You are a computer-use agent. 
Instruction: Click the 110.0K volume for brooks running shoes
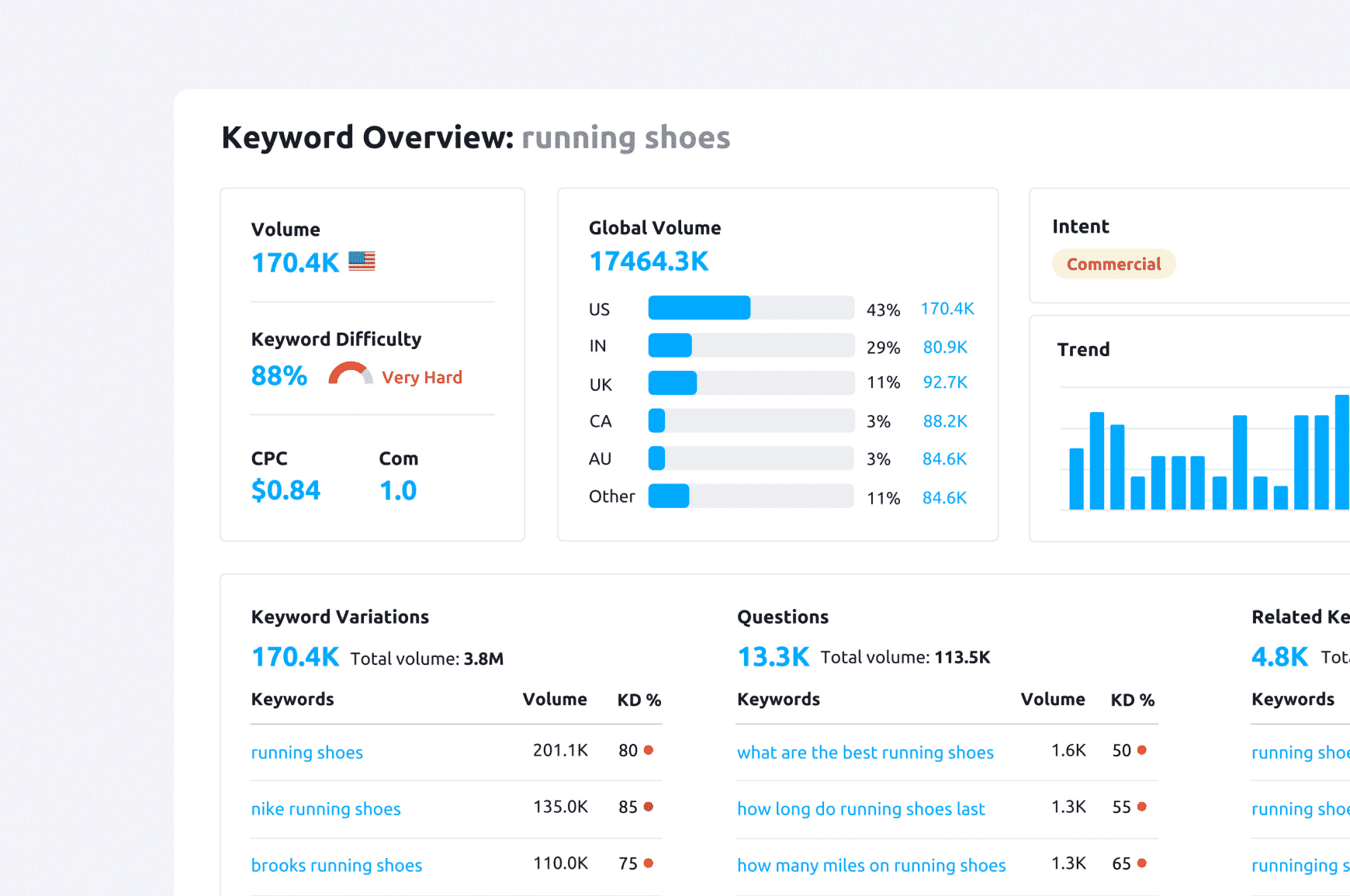pos(560,863)
